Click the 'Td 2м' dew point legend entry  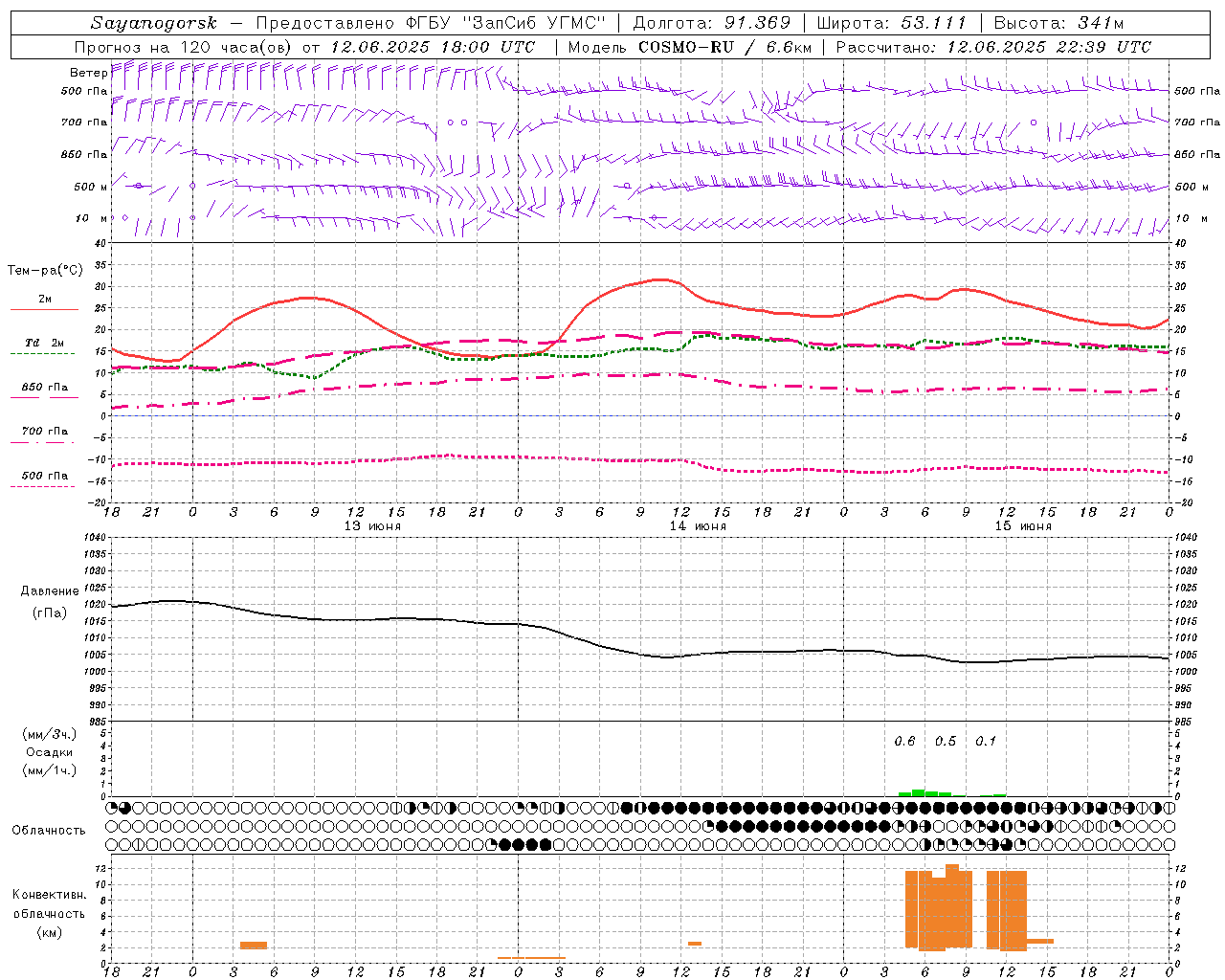(x=45, y=343)
